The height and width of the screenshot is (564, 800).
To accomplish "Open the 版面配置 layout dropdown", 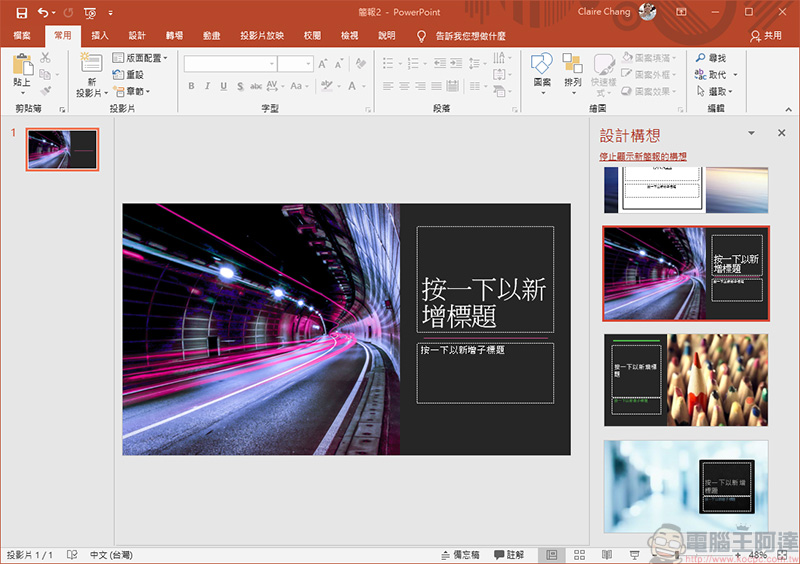I will 140,58.
